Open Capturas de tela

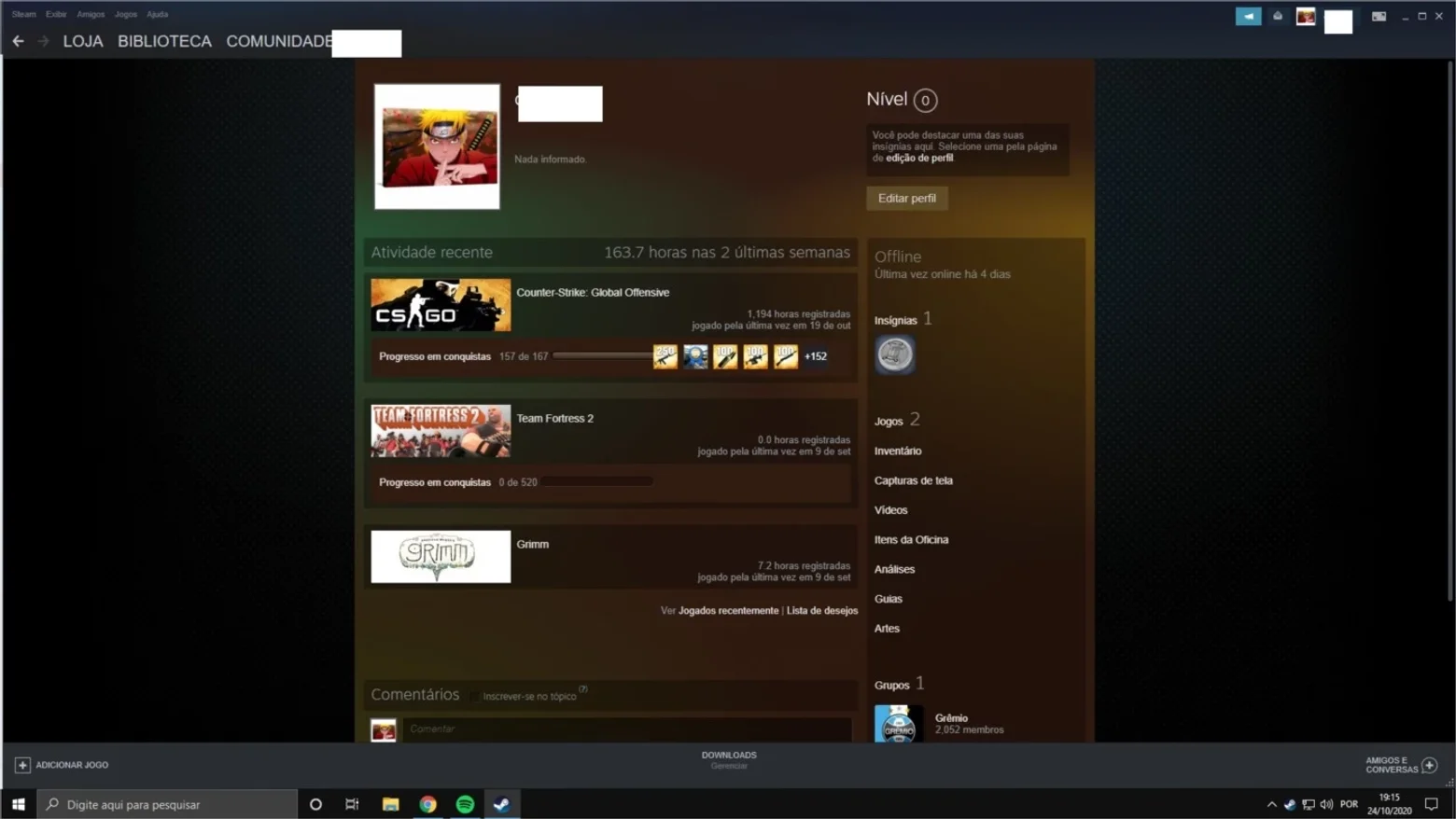coord(914,480)
